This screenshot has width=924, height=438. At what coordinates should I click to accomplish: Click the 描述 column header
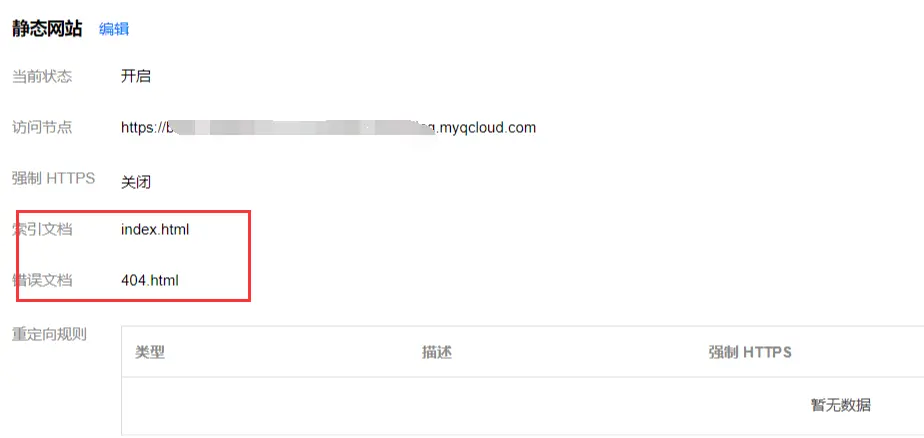click(x=437, y=353)
